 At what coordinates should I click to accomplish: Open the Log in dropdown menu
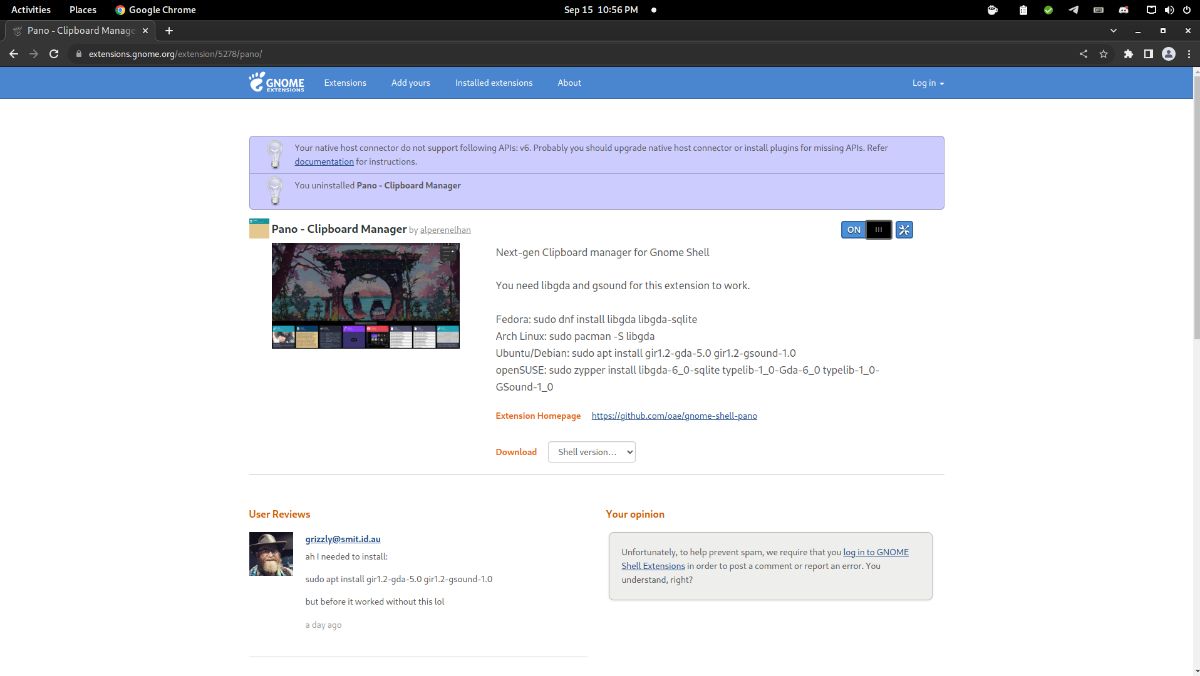point(927,83)
